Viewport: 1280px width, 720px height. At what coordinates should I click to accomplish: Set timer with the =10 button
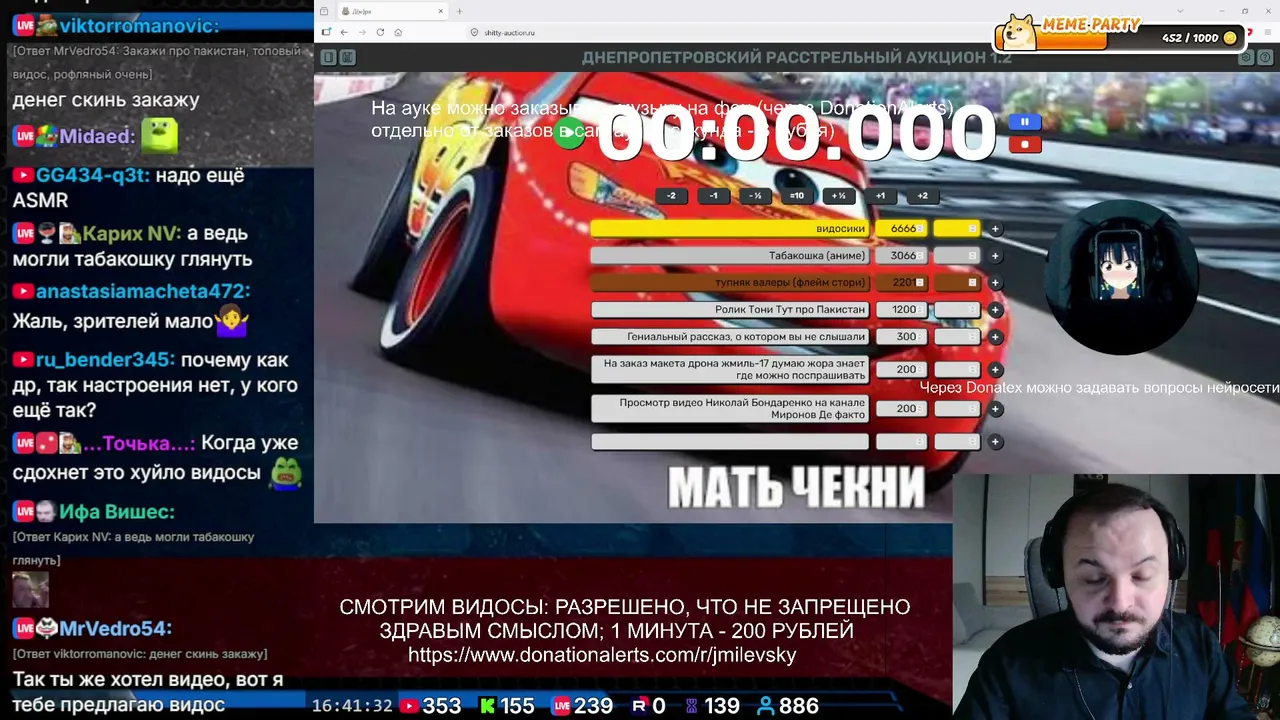coord(797,196)
